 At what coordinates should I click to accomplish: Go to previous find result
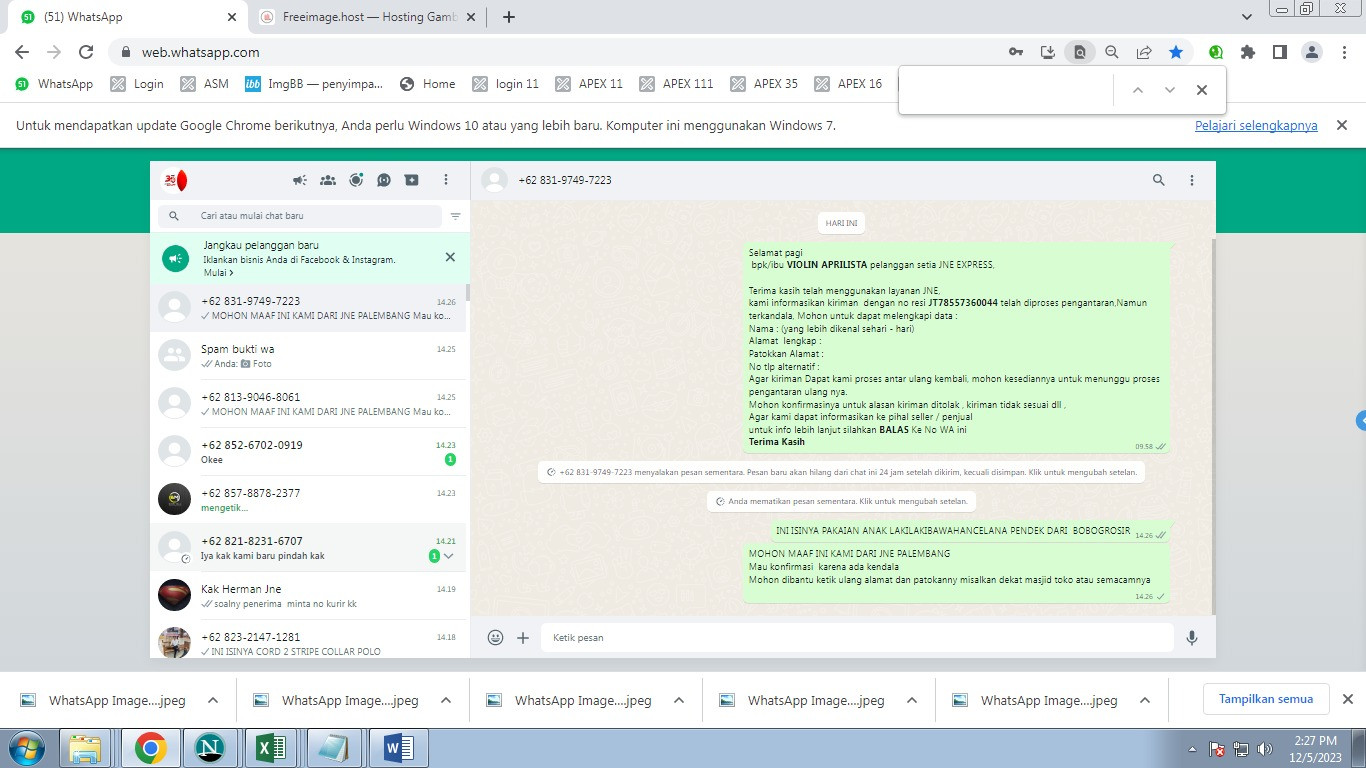[x=1138, y=90]
